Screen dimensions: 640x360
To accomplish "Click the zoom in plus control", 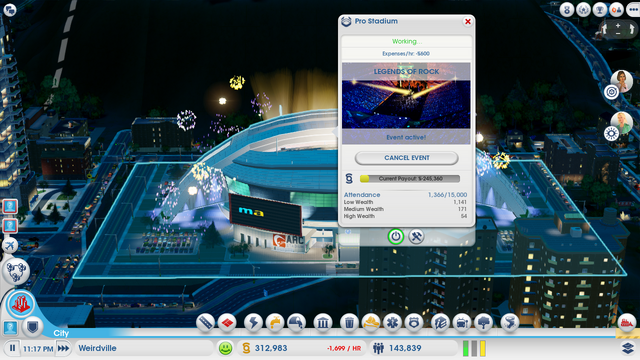I will (618, 25).
